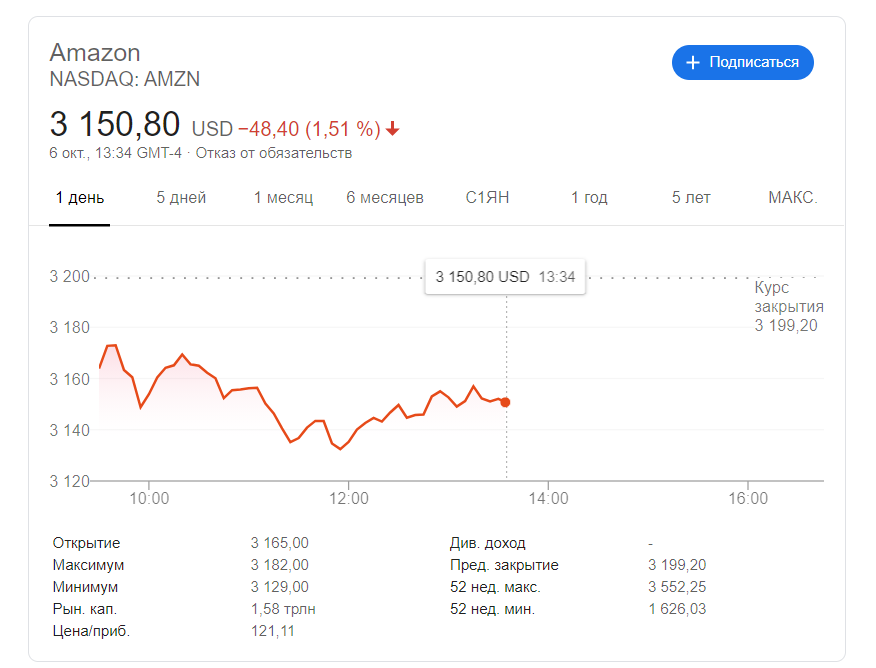Click the Курс закрытия 3 199,20 label
The image size is (876, 668).
789,306
